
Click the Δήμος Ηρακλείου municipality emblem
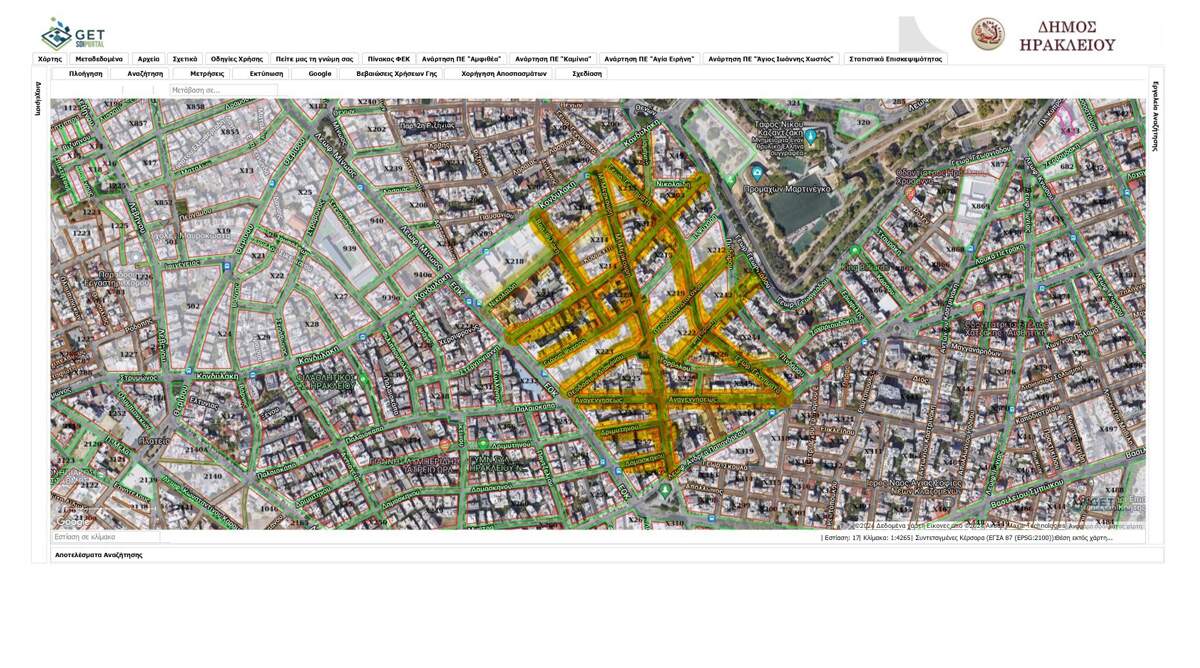987,34
